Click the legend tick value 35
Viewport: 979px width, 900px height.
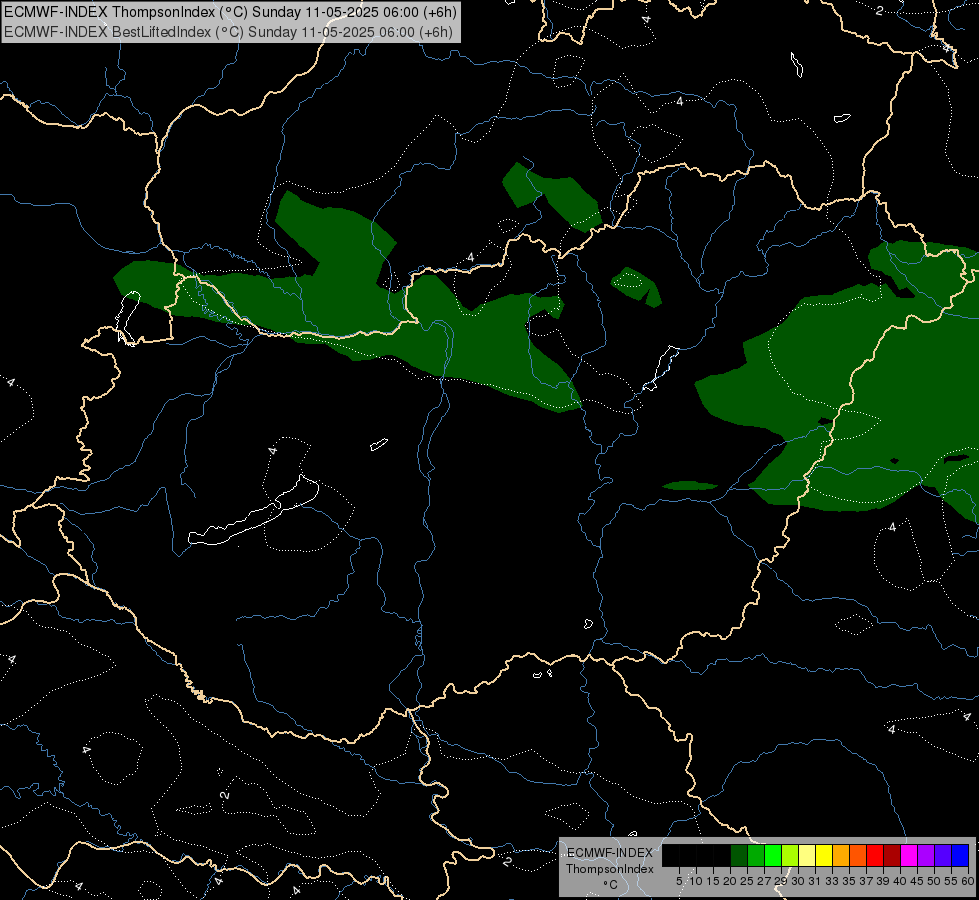click(849, 881)
